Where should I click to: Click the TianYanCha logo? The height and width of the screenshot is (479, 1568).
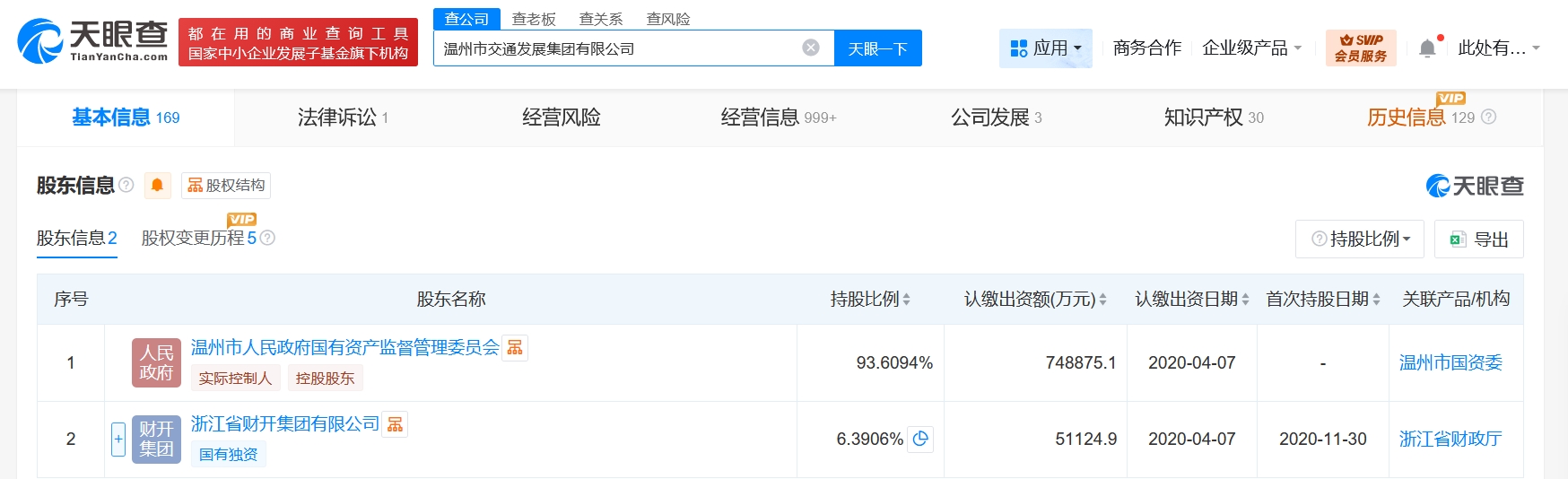[x=92, y=41]
